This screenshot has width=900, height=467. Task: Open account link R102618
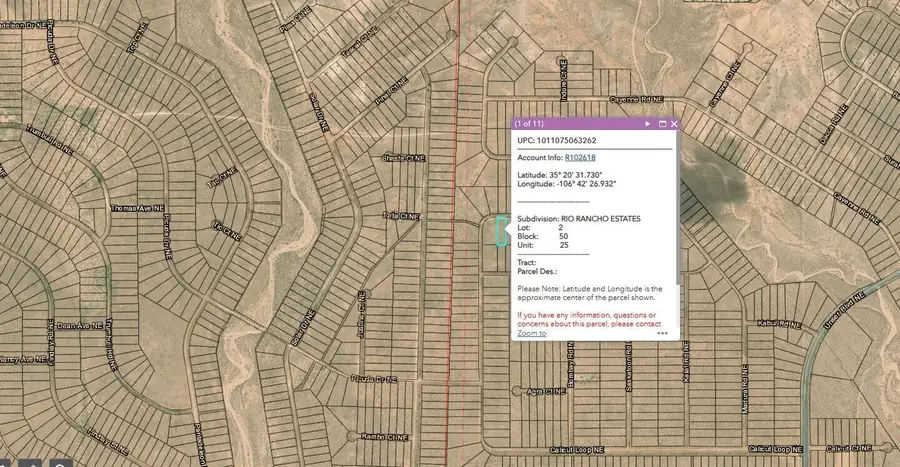(x=580, y=157)
